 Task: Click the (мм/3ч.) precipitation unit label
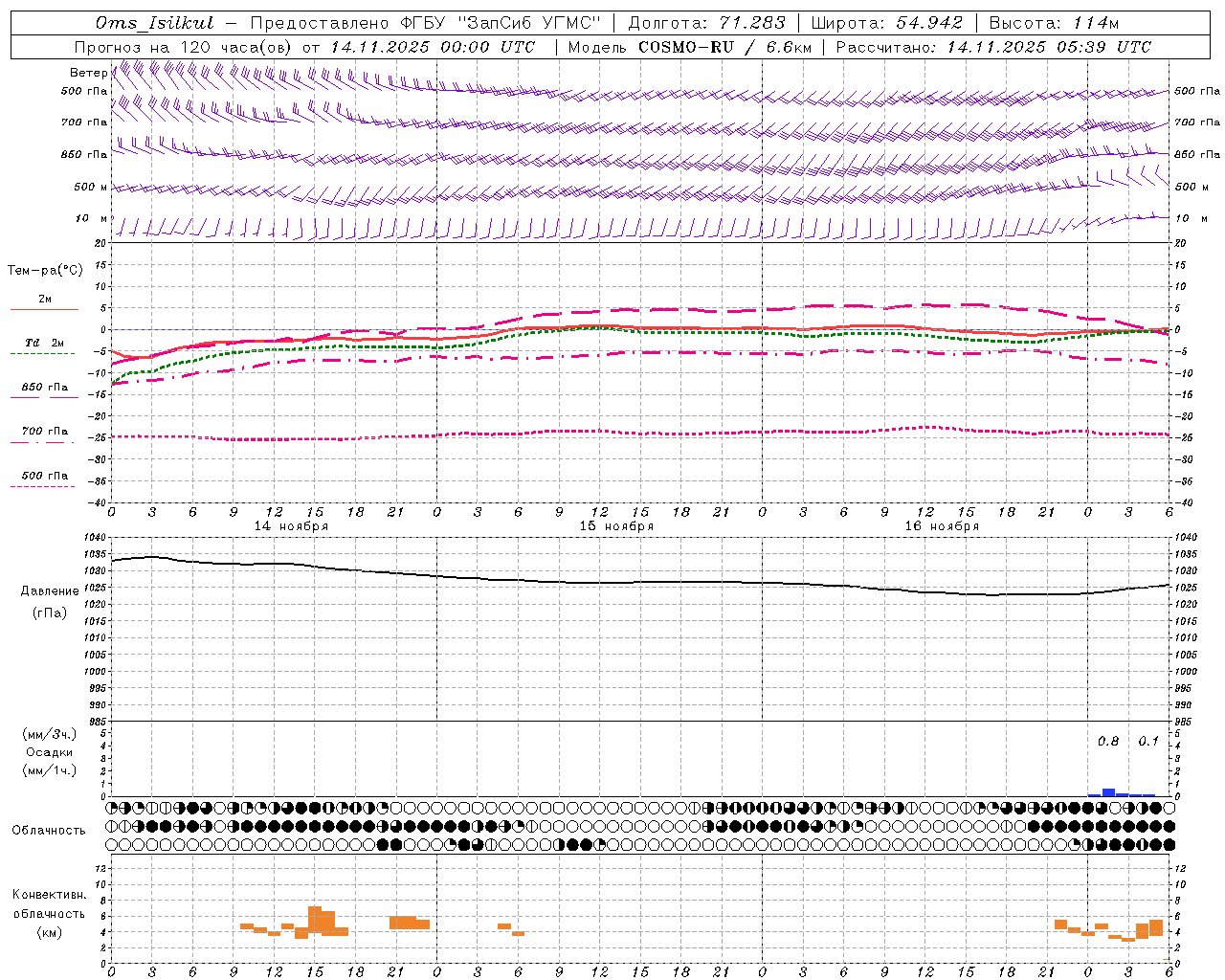pos(50,734)
